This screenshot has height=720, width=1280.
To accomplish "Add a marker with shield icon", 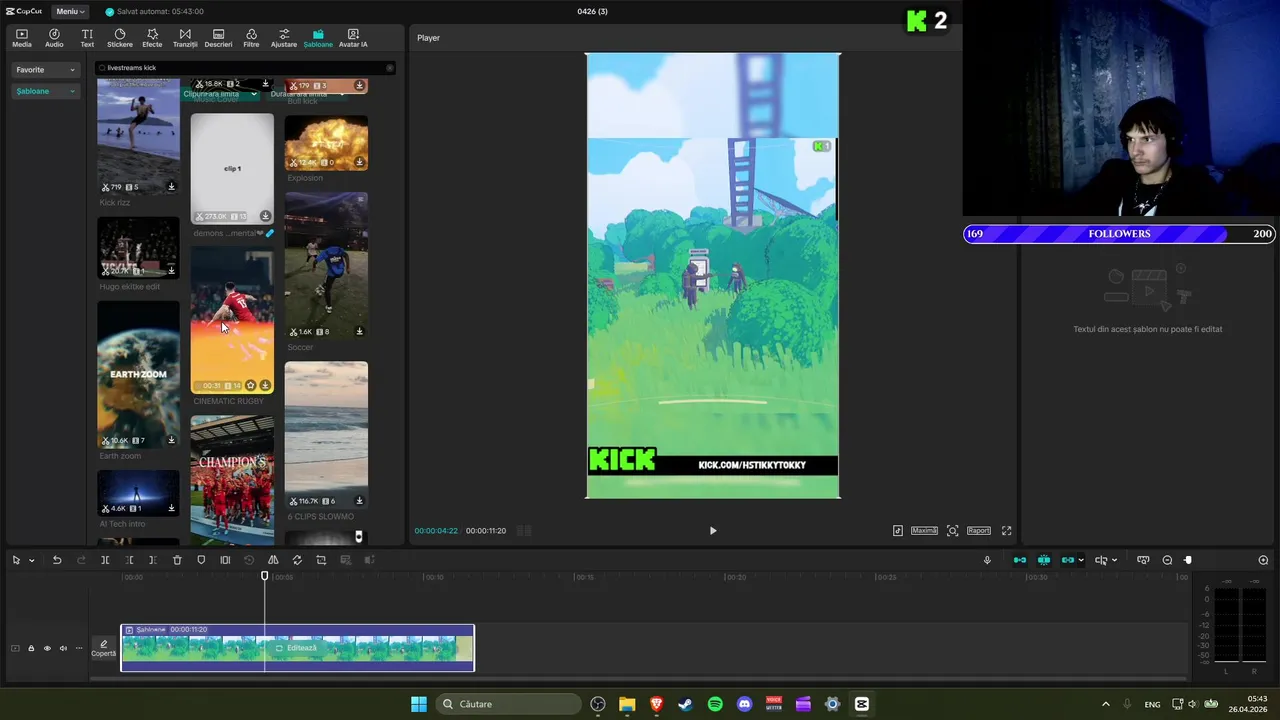I will click(x=201, y=560).
